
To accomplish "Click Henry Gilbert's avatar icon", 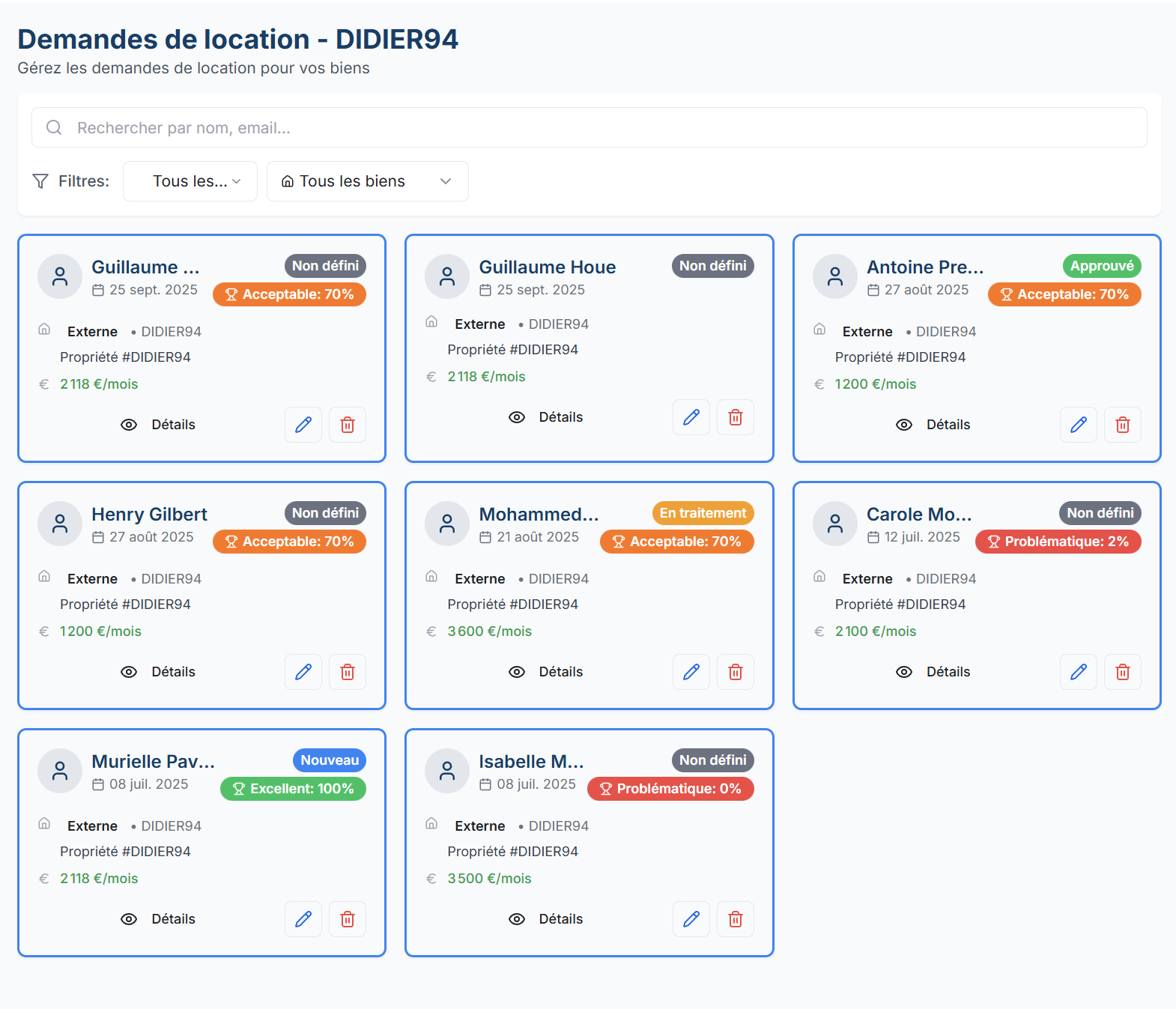I will pos(60,524).
